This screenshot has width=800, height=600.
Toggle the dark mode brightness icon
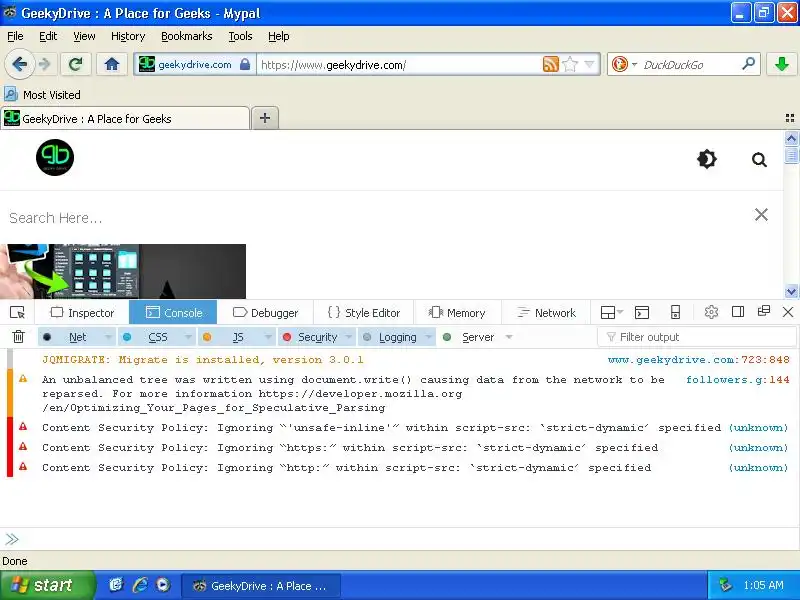click(707, 159)
